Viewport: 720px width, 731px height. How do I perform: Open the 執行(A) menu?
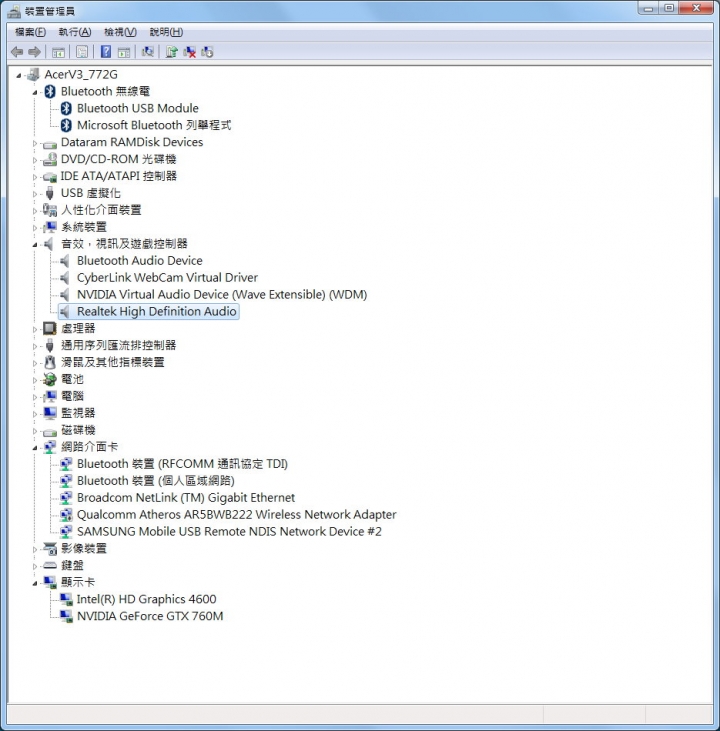(75, 32)
